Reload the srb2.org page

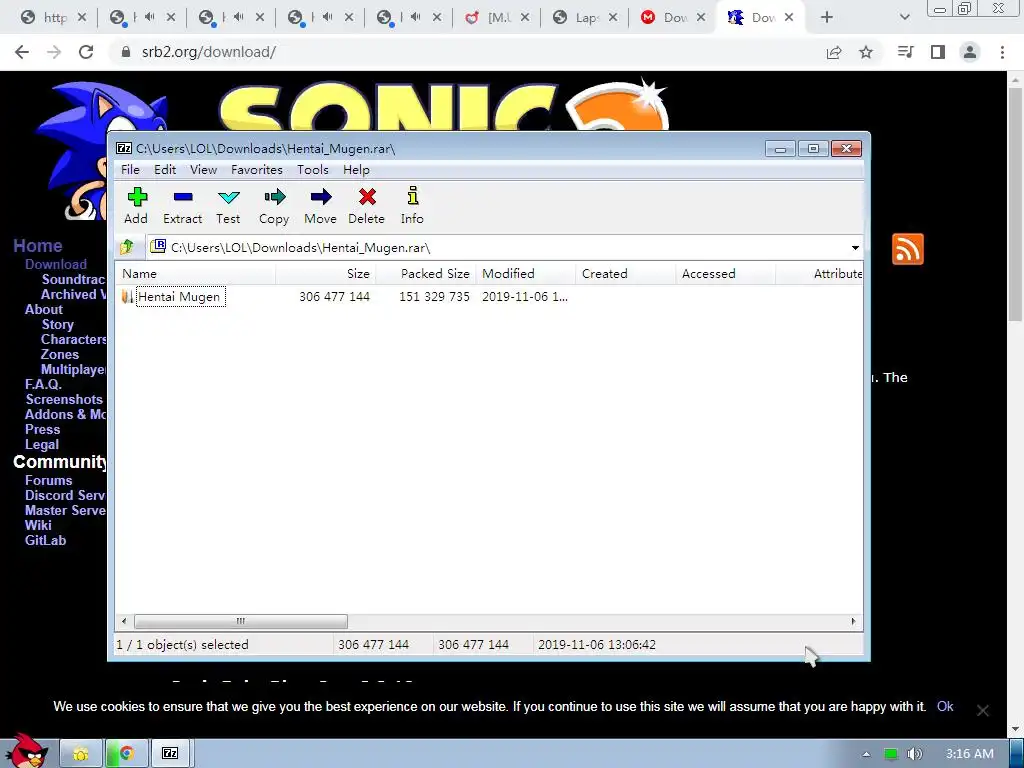pos(86,52)
